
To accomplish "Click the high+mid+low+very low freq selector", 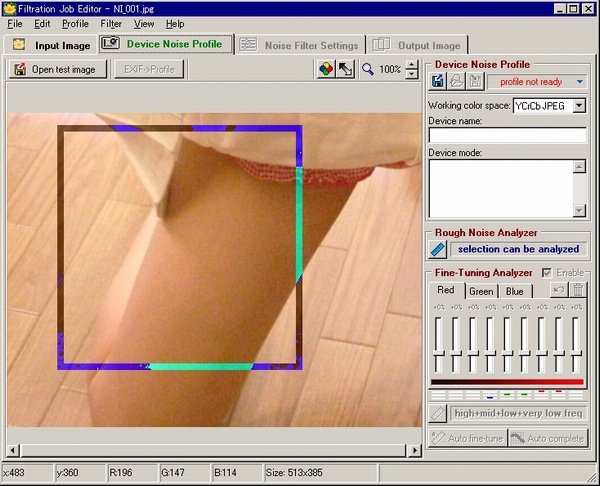I will 518,413.
